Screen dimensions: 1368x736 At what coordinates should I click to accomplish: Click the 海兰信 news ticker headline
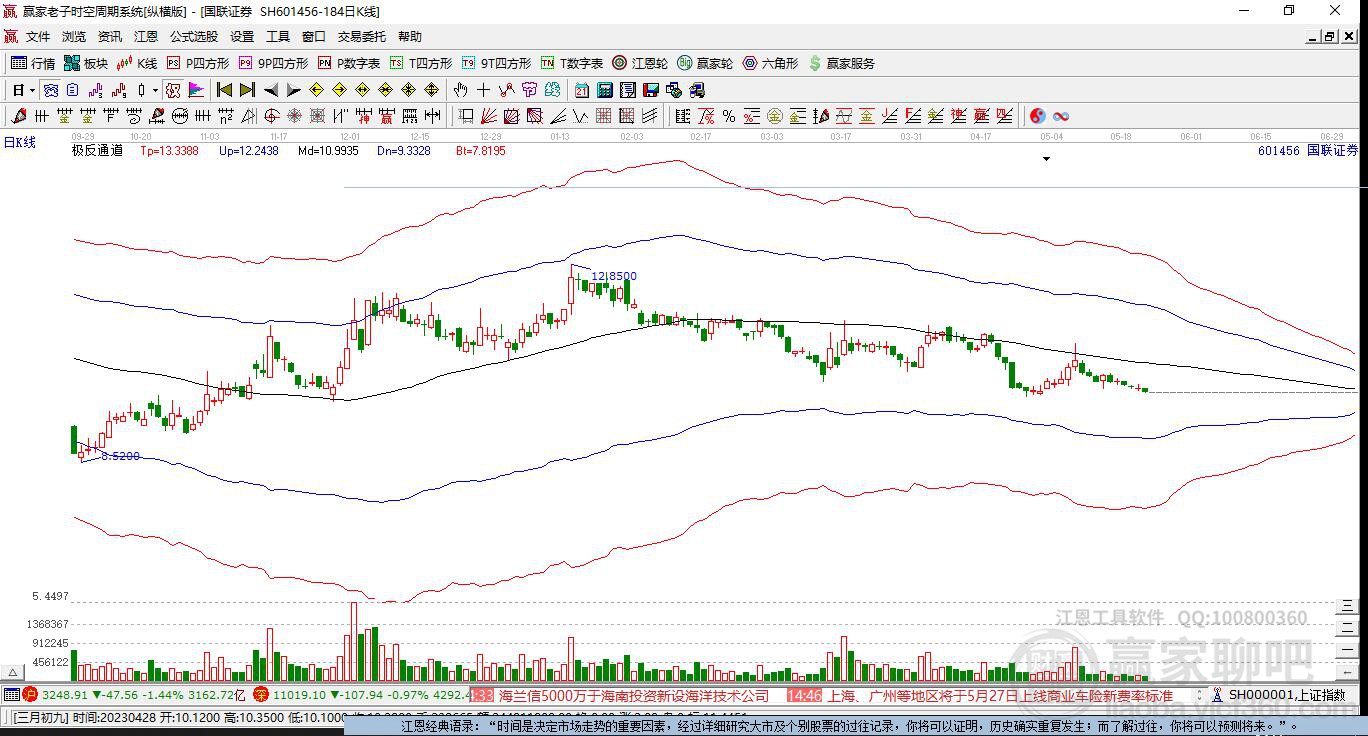[634, 695]
